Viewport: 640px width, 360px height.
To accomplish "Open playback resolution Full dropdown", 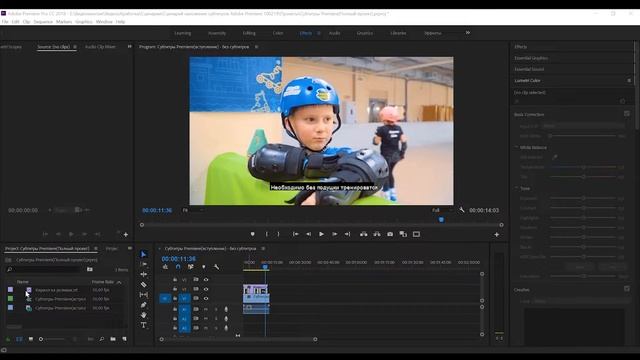I will pos(442,210).
